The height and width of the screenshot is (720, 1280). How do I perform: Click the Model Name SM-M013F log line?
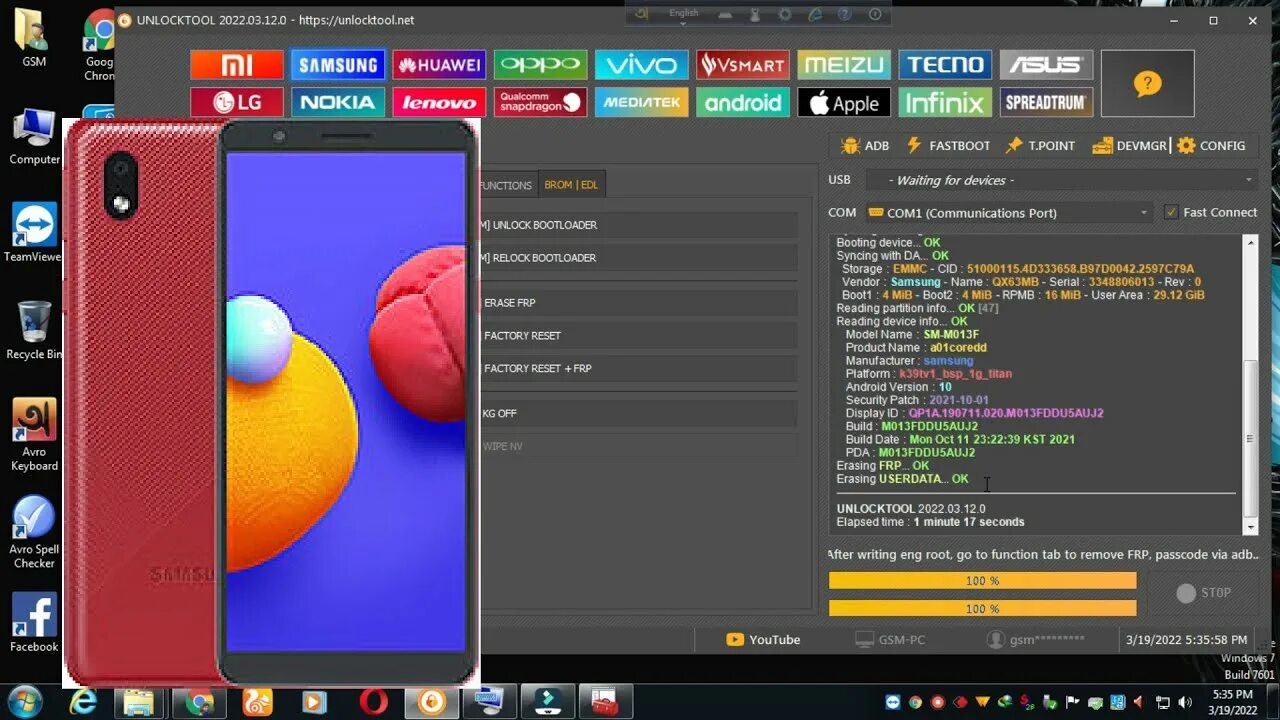click(912, 335)
